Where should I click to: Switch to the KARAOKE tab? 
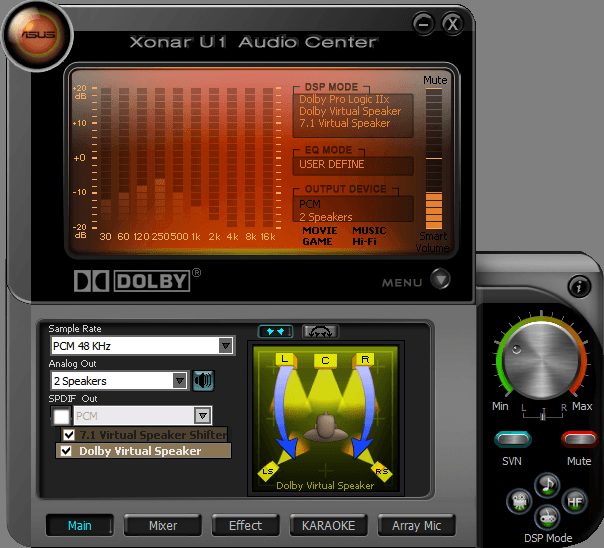[x=329, y=526]
